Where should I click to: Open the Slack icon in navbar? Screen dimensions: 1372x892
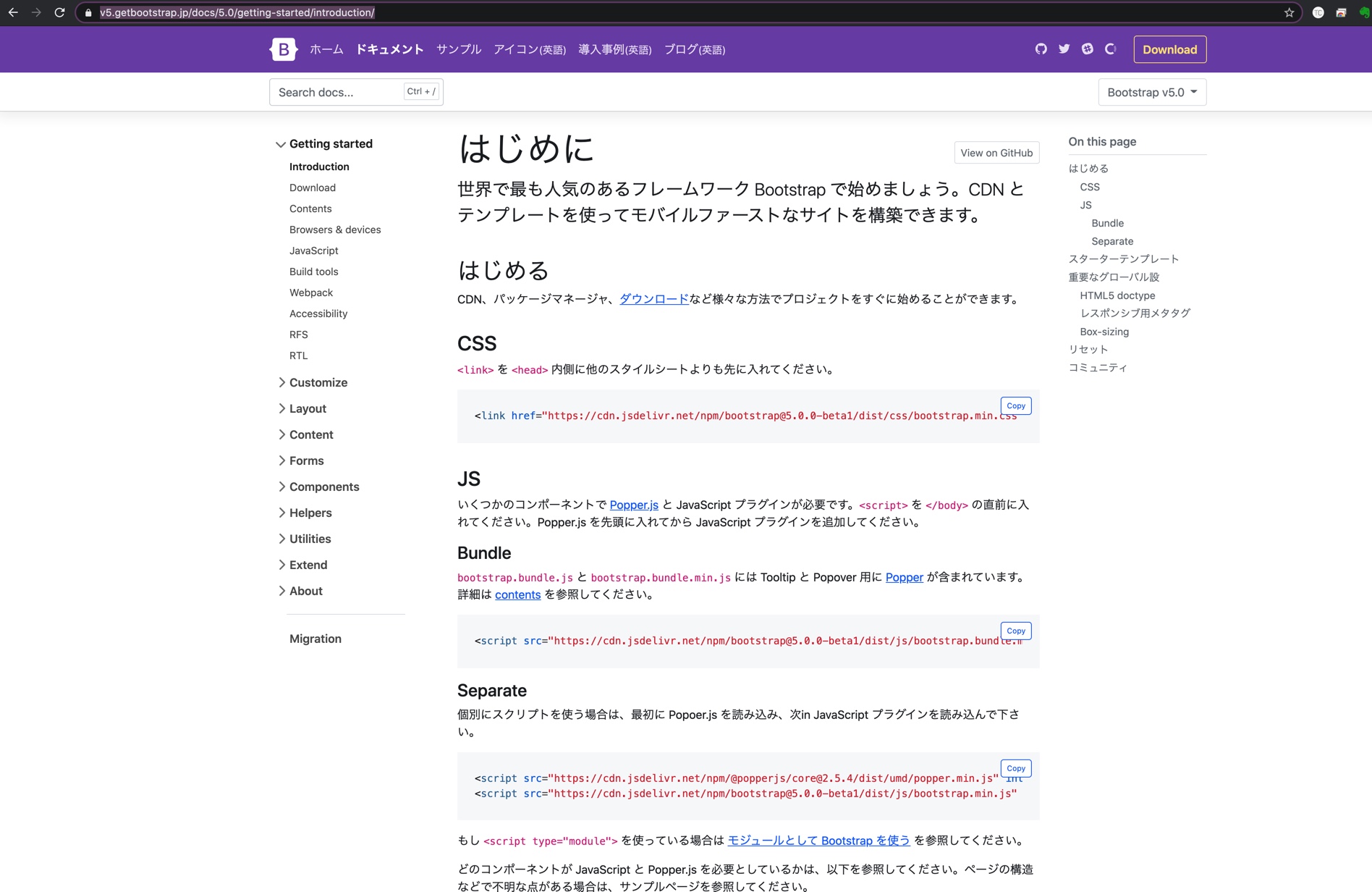pos(1087,49)
